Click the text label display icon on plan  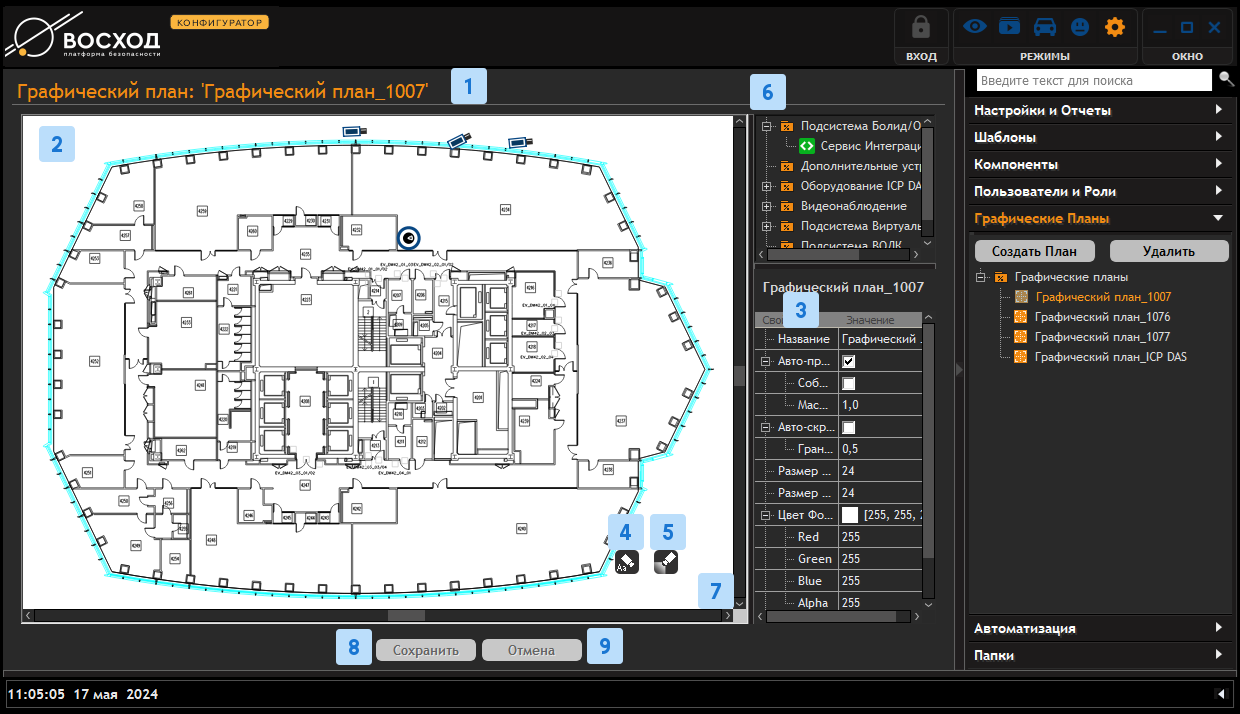point(625,562)
